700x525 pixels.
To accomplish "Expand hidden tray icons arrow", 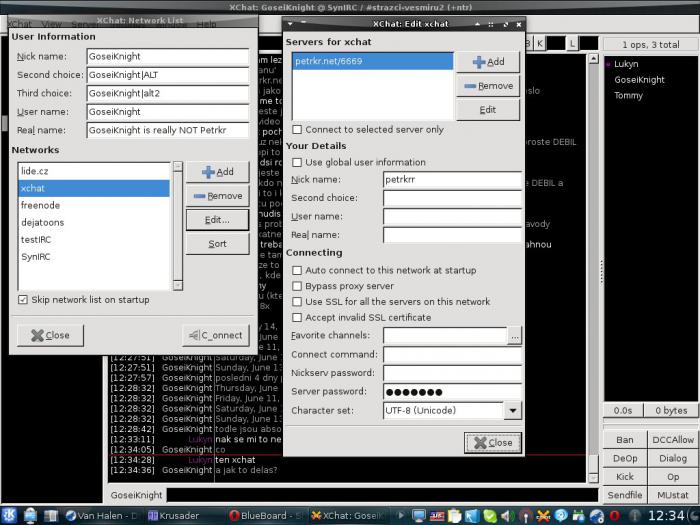I will [x=400, y=515].
